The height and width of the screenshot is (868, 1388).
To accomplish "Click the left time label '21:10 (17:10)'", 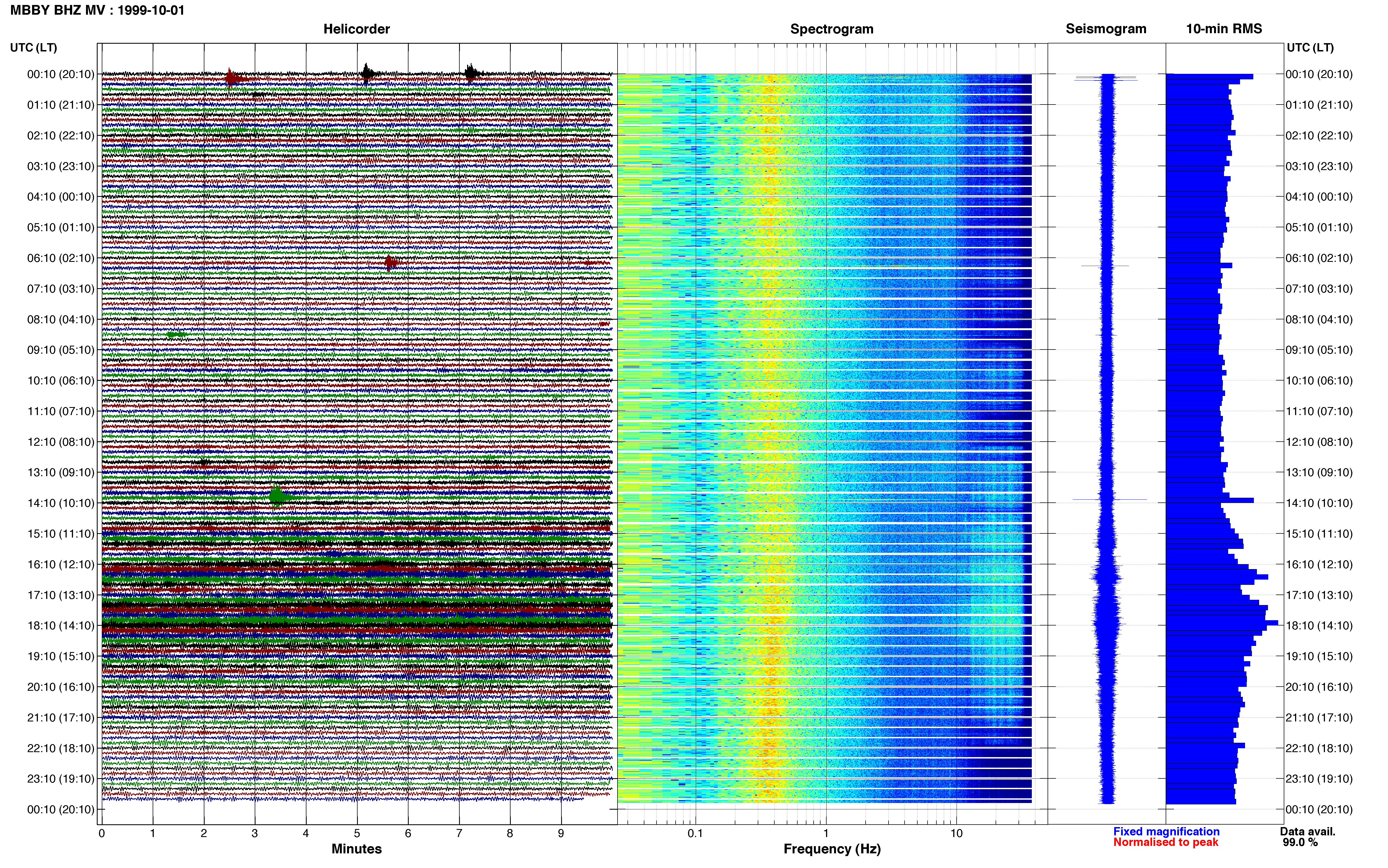I will 61,718.
